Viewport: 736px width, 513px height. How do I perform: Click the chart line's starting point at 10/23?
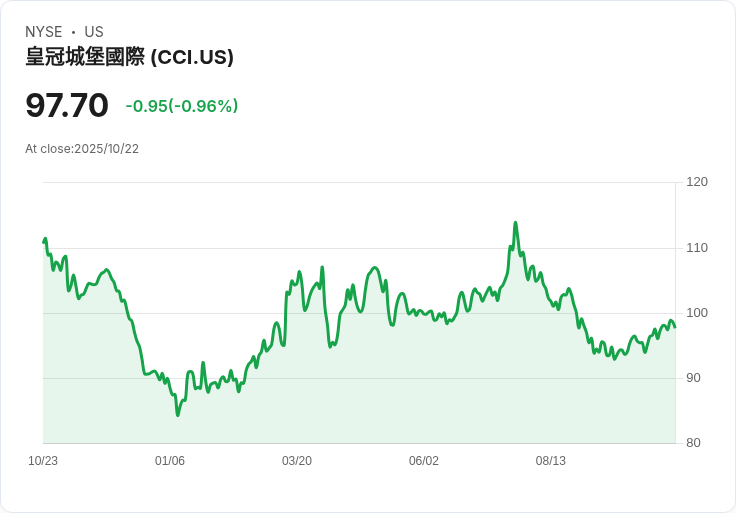click(x=44, y=242)
